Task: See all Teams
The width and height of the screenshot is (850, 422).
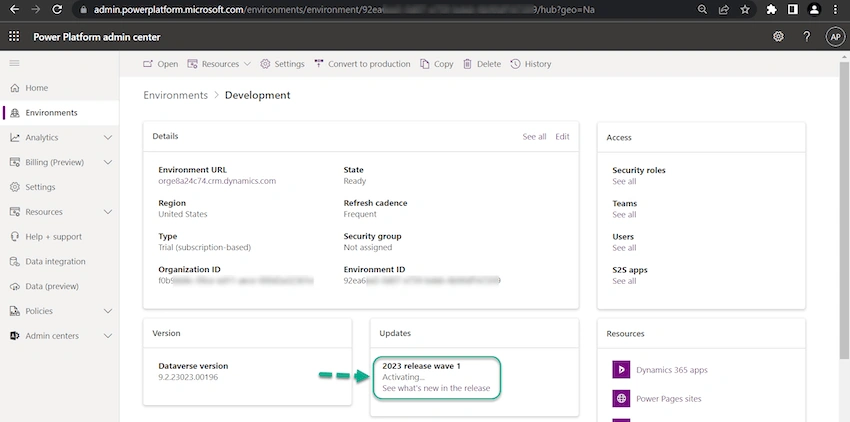Action: 624,215
